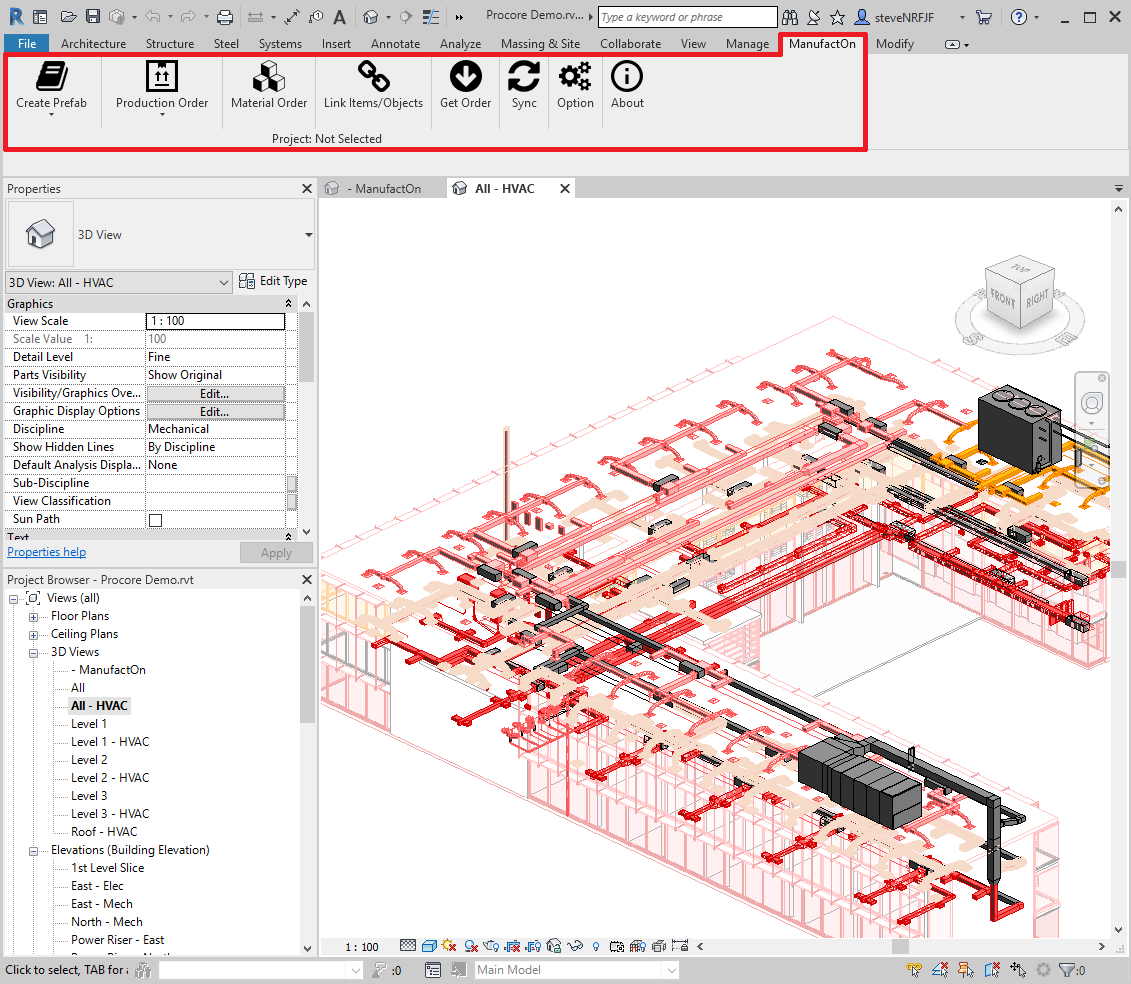This screenshot has width=1131, height=984.
Task: Activate the ManufactOn view tab
Action: coord(384,187)
